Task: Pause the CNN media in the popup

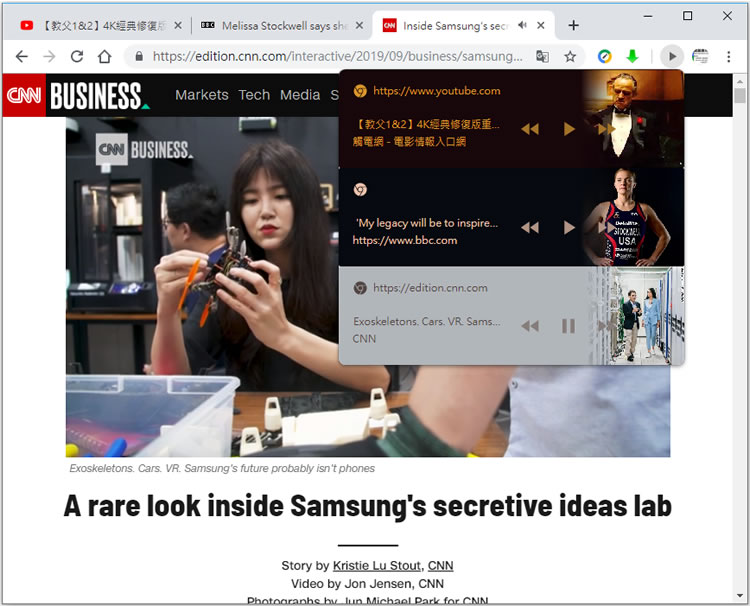Action: (568, 326)
